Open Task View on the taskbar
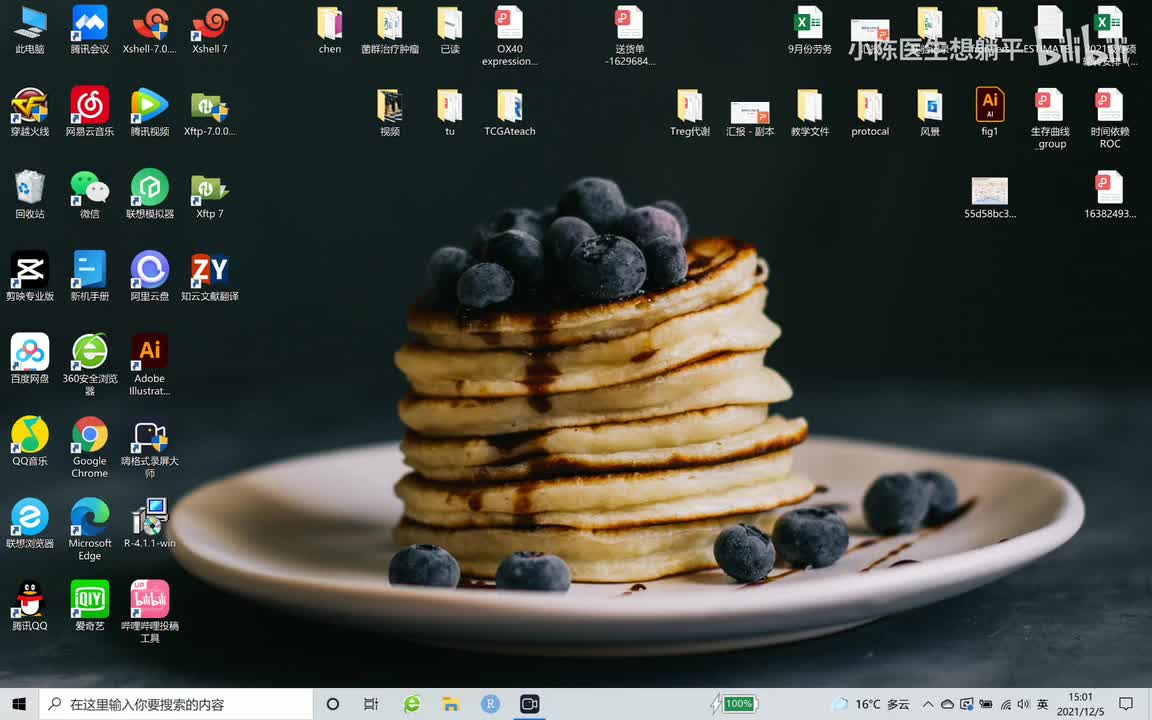The height and width of the screenshot is (720, 1152). point(371,704)
